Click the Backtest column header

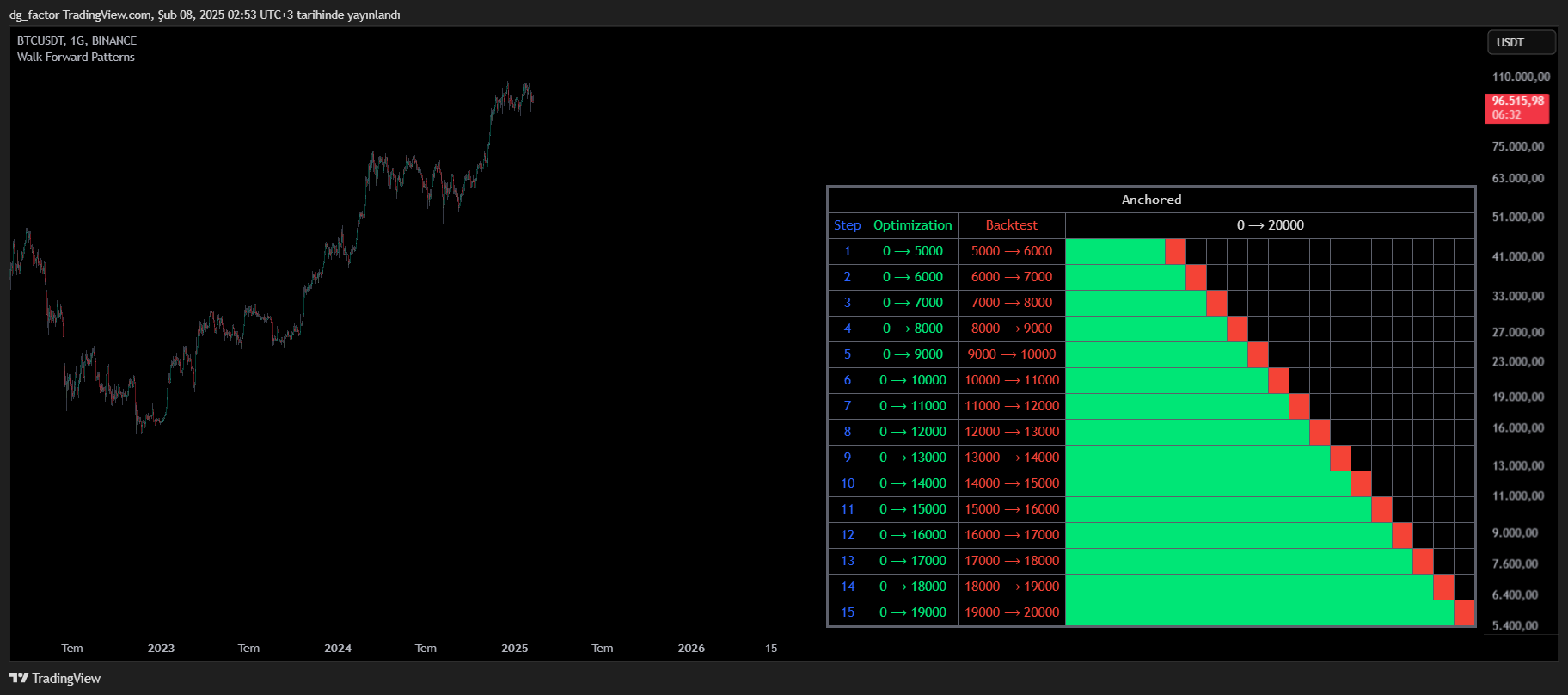1011,225
